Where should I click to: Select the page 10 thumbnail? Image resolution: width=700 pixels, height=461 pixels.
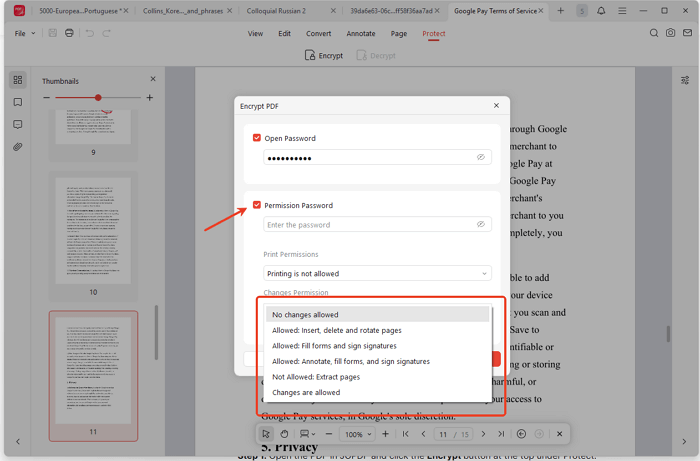pyautogui.click(x=91, y=230)
